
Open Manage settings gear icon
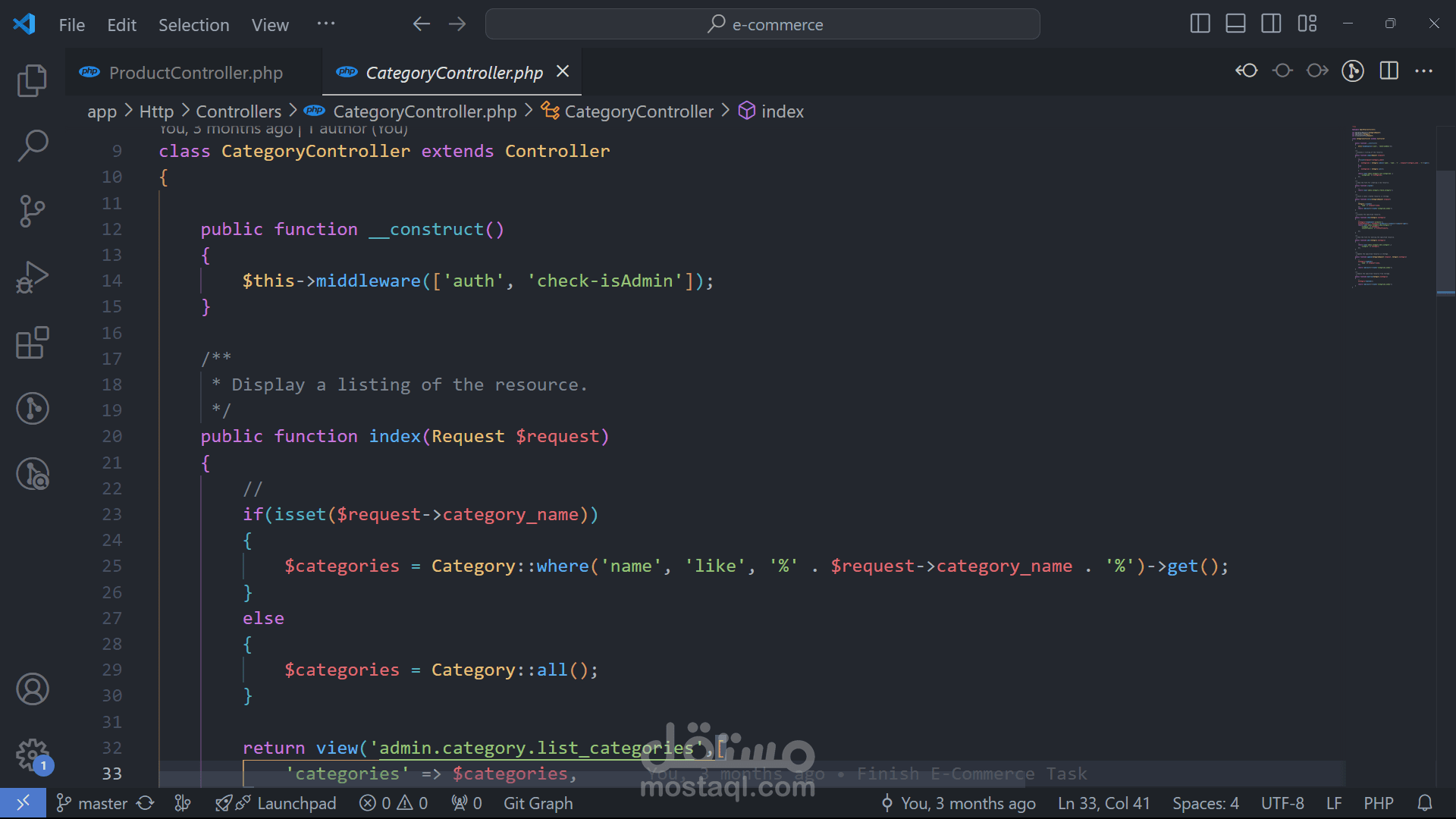[32, 755]
